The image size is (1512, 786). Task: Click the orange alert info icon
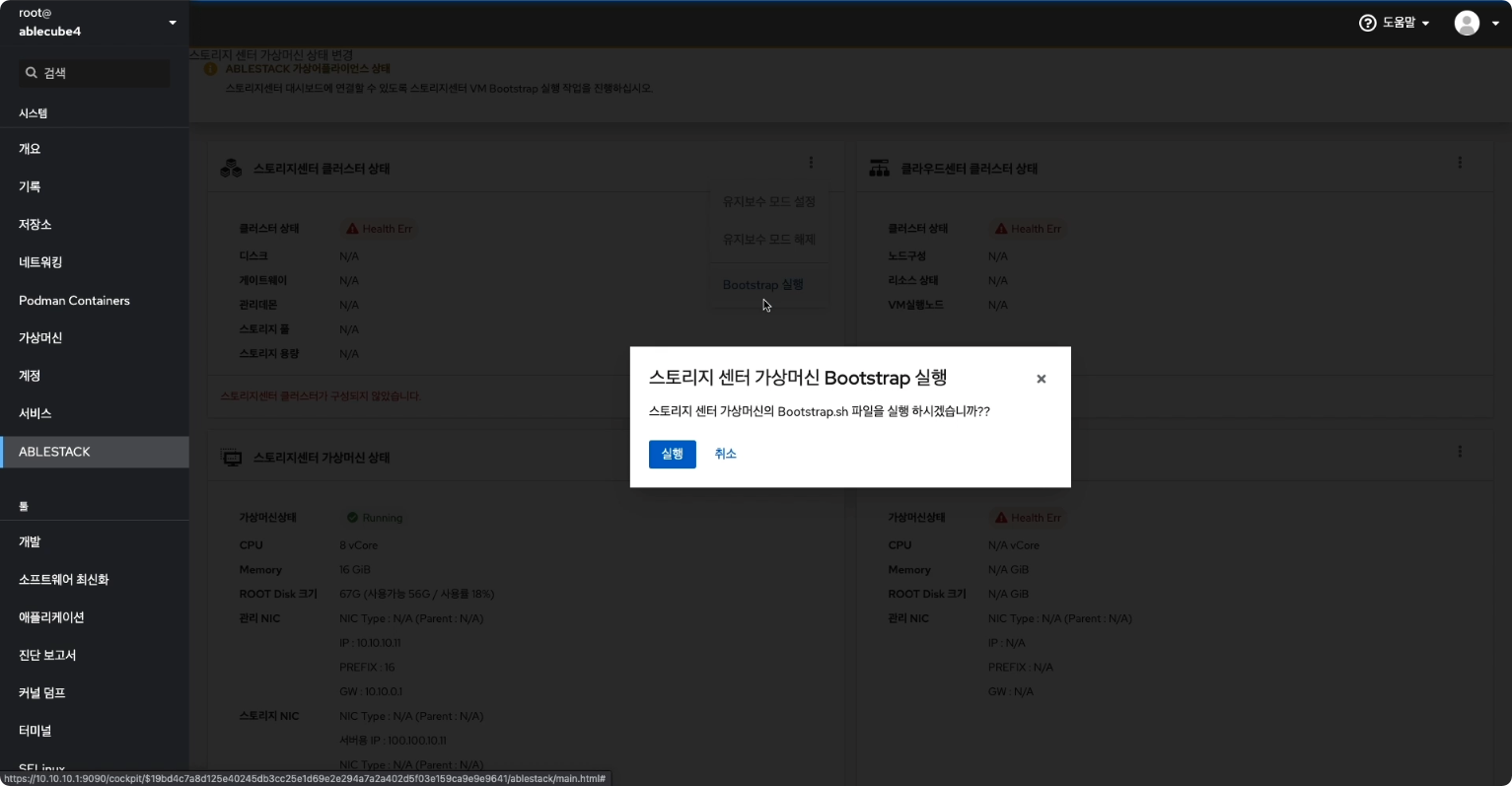coord(210,69)
